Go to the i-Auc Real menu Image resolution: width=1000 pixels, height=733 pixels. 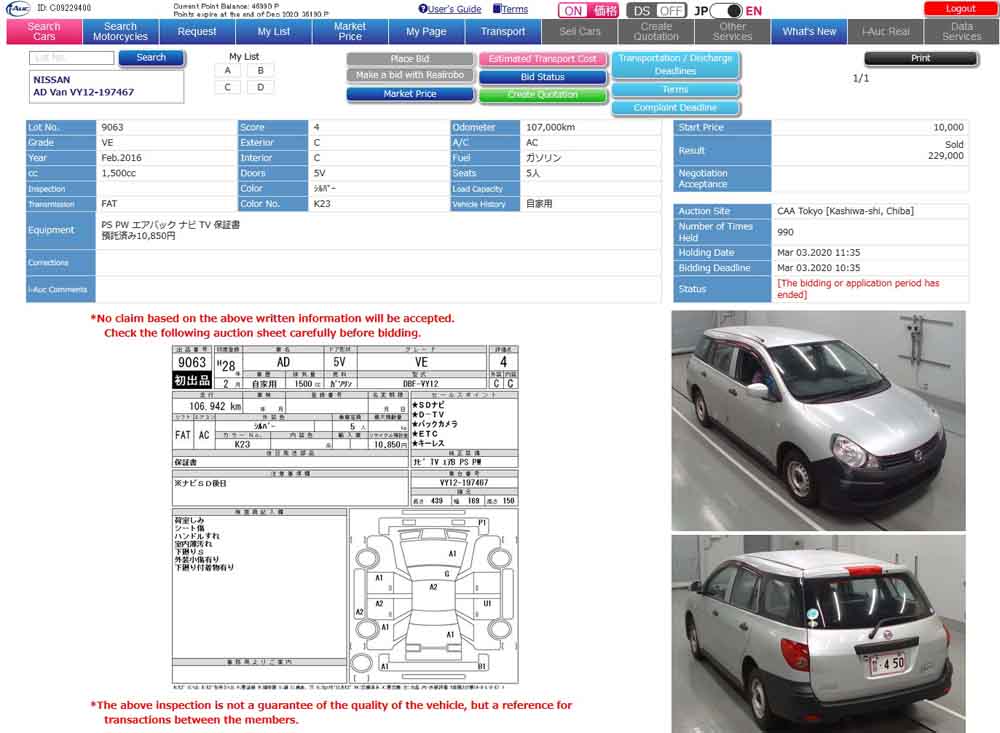tap(886, 31)
